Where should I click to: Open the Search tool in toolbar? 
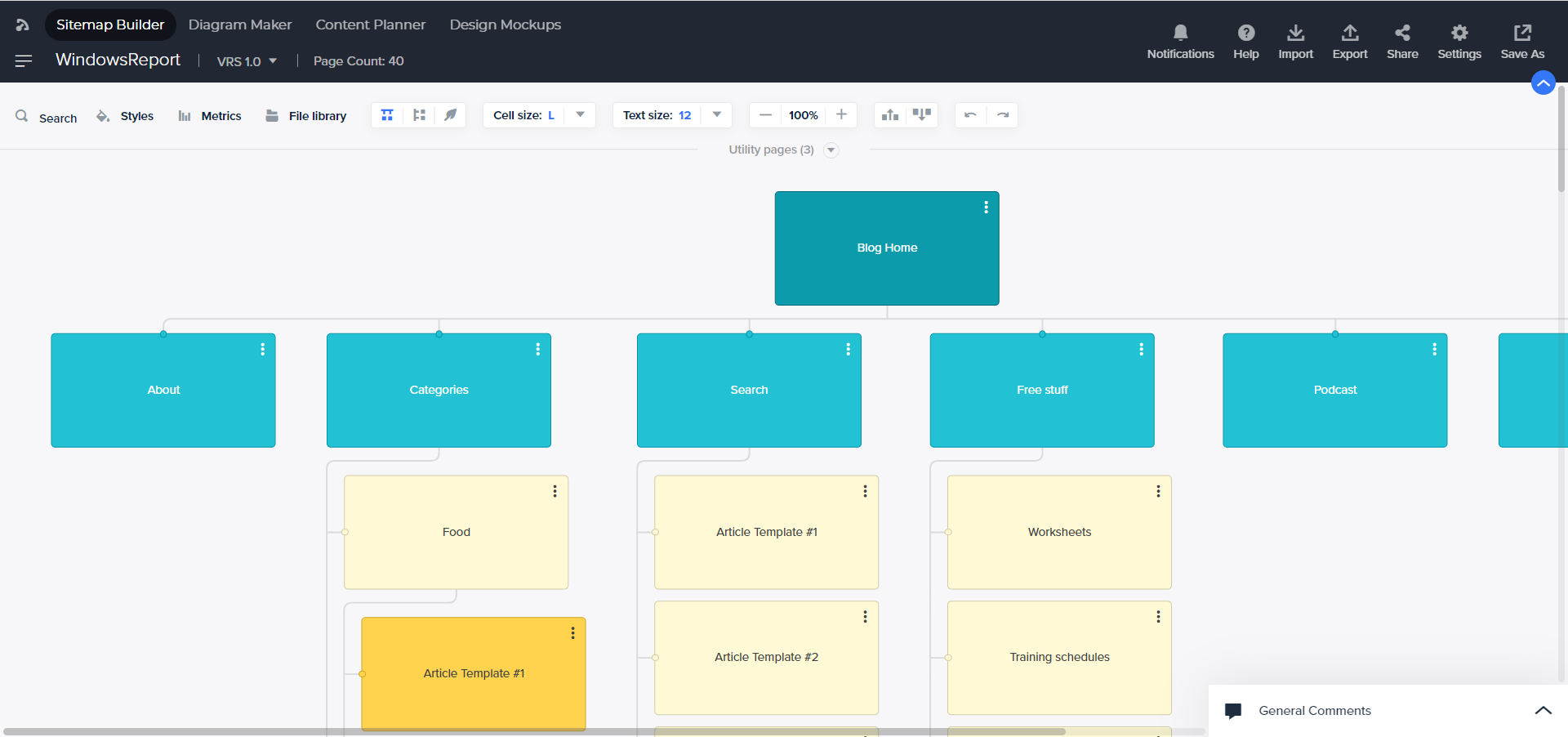tap(47, 117)
